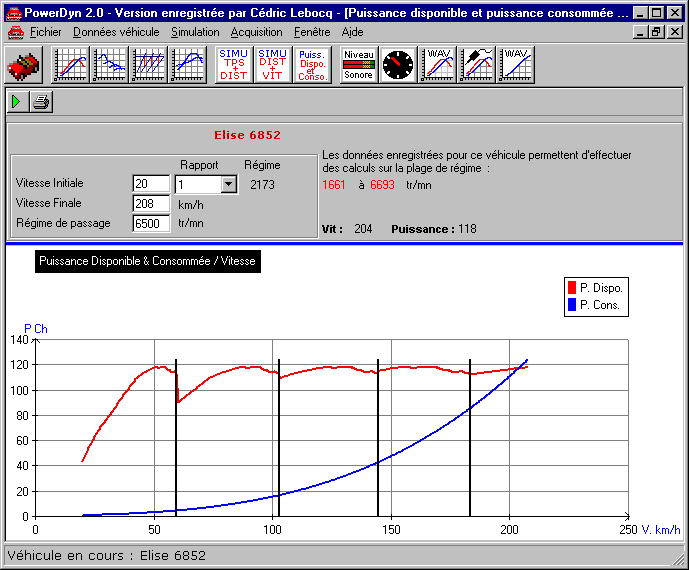This screenshot has height=570, width=689.
Task: Expand the Rapport gear dropdown
Action: coord(228,184)
